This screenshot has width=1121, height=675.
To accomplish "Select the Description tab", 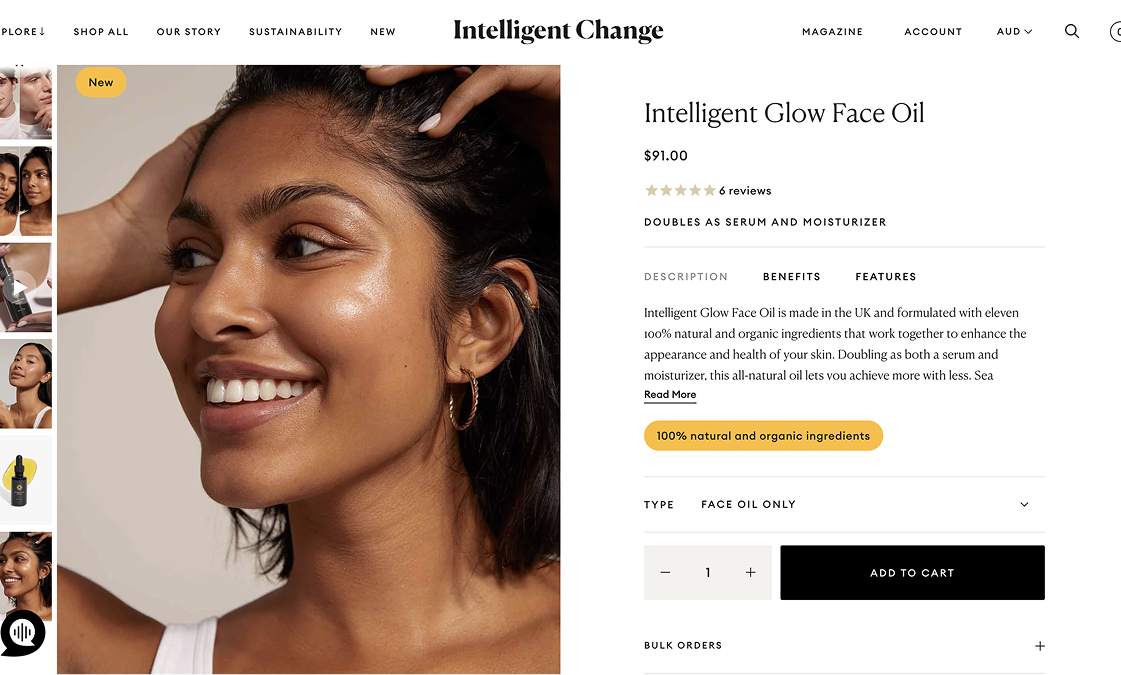I will tap(686, 277).
